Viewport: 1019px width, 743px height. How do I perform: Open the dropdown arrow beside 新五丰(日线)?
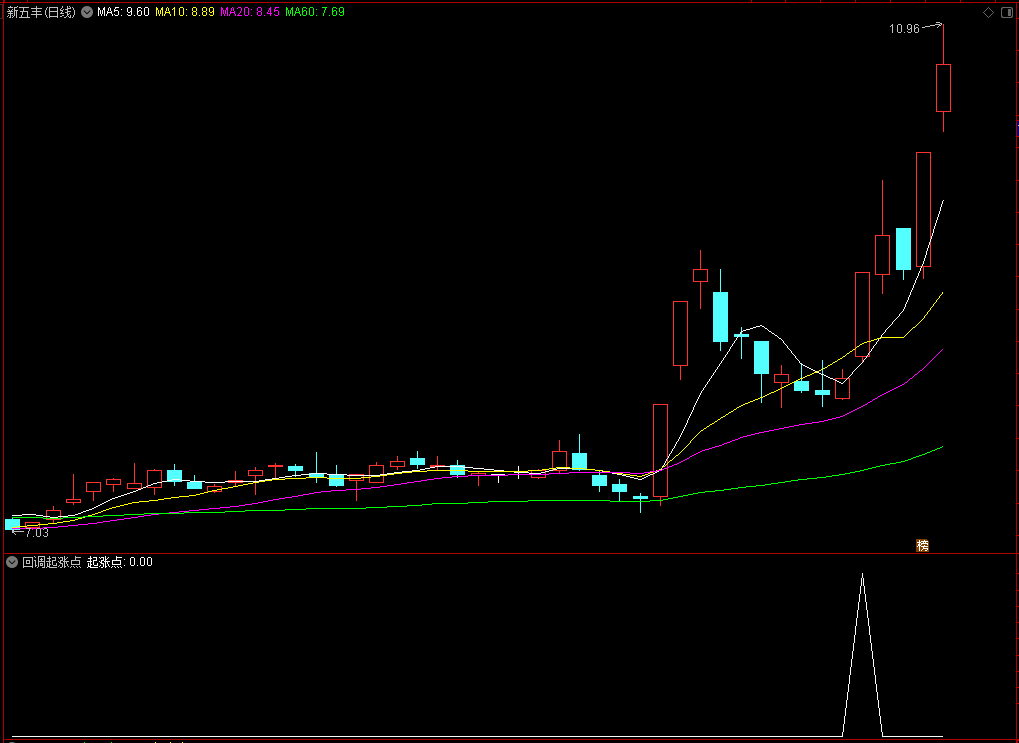pos(87,12)
